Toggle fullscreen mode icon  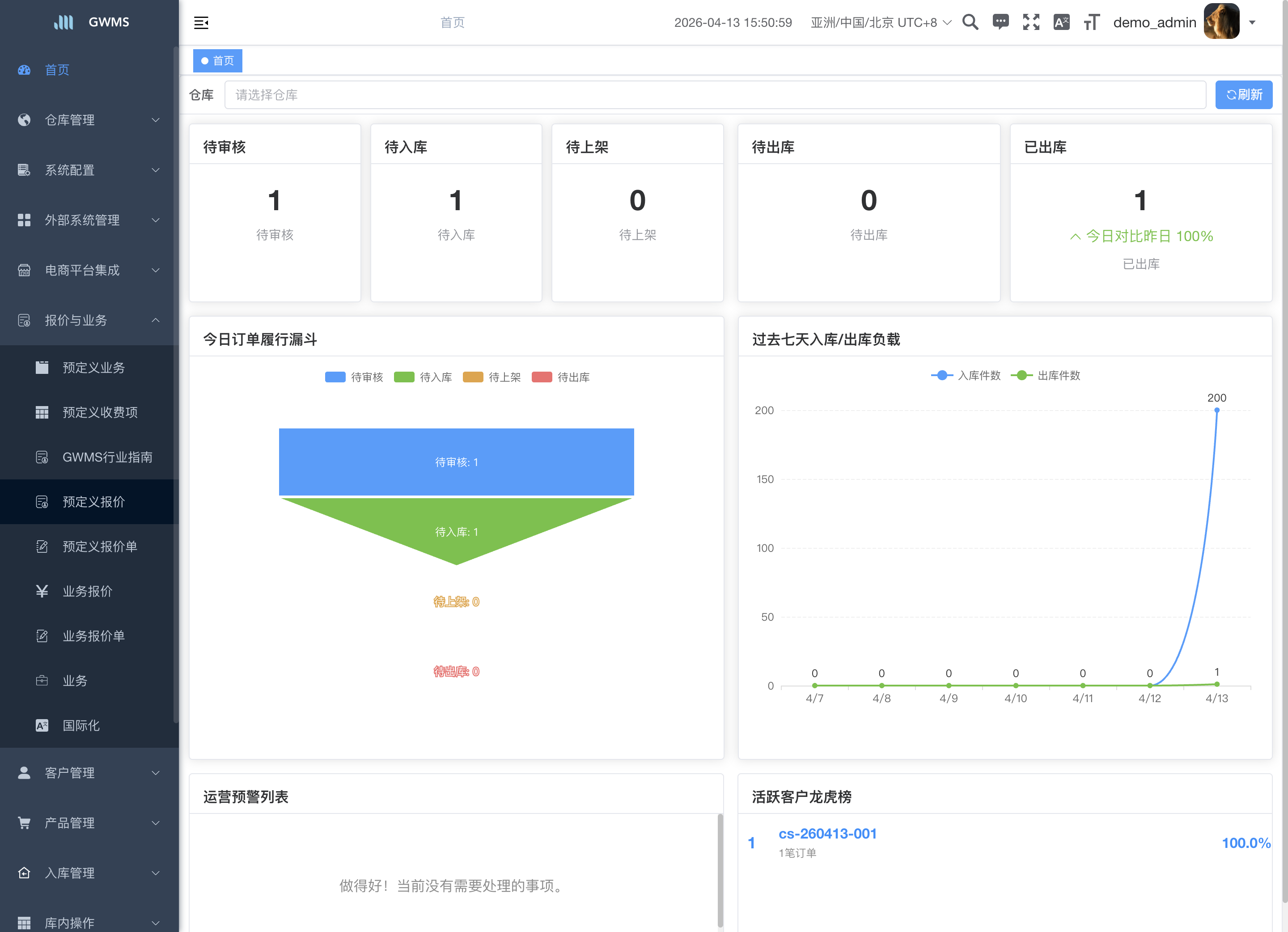tap(1031, 22)
